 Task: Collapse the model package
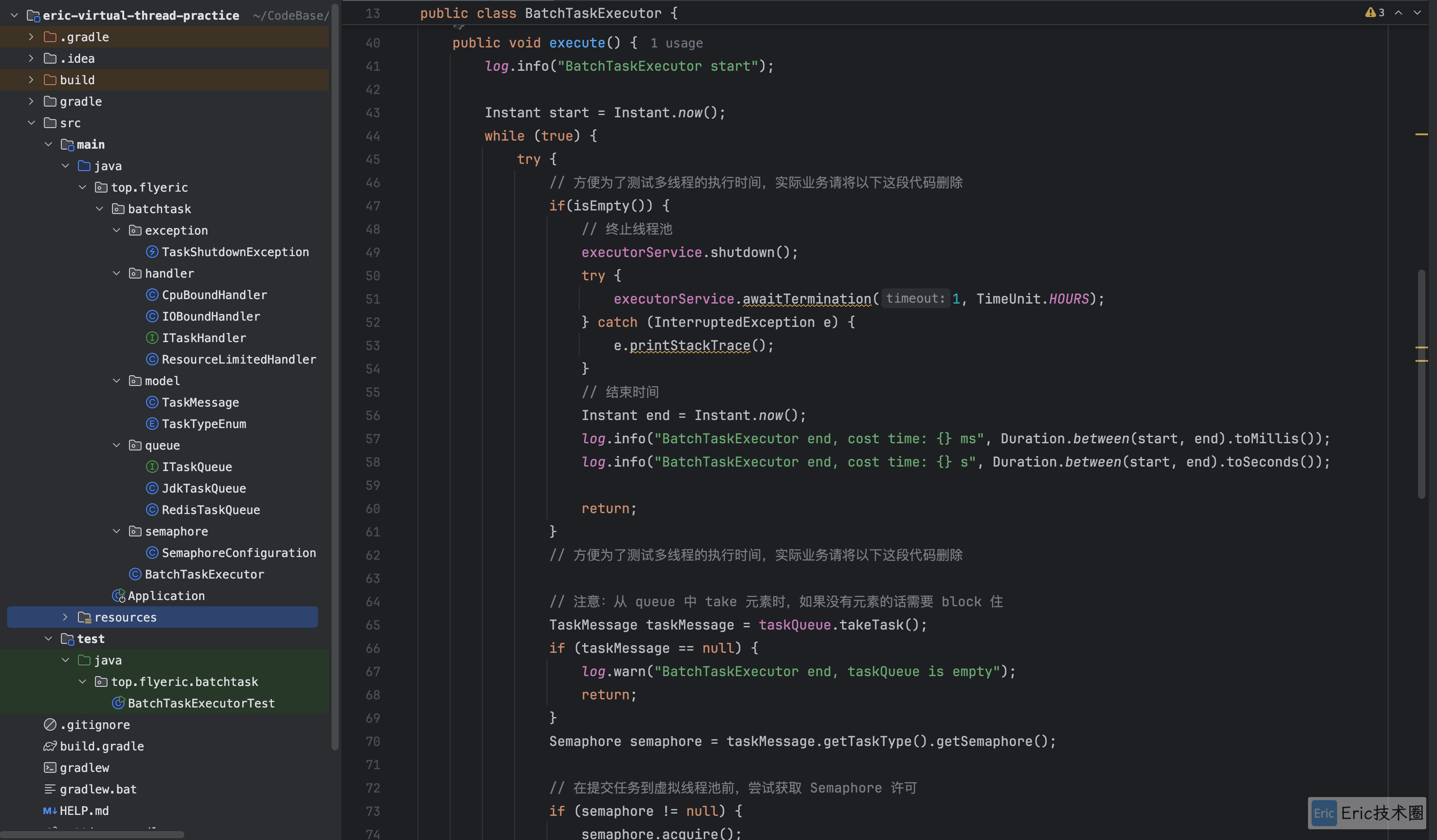click(x=116, y=381)
